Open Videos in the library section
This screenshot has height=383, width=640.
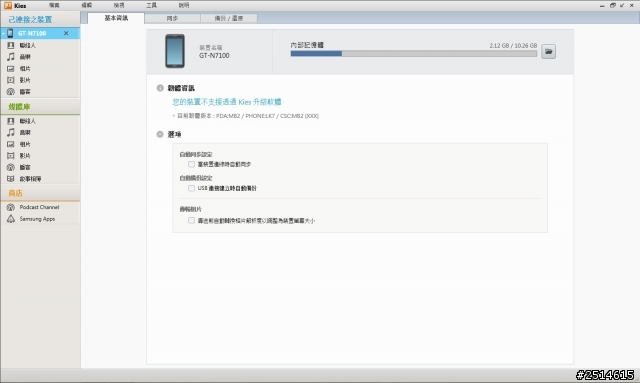coord(40,156)
